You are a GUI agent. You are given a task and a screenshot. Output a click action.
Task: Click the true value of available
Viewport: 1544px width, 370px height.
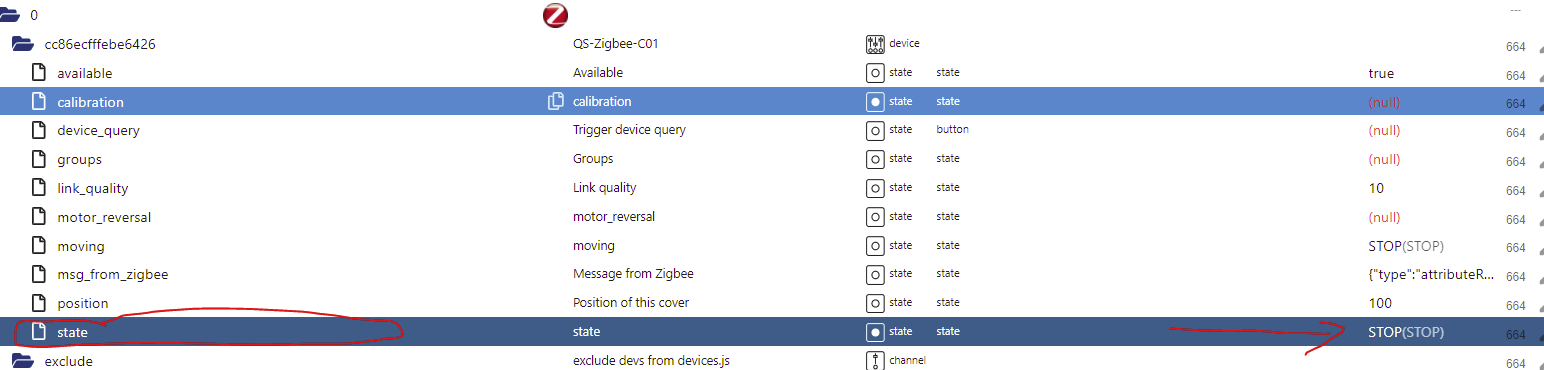[x=1381, y=73]
